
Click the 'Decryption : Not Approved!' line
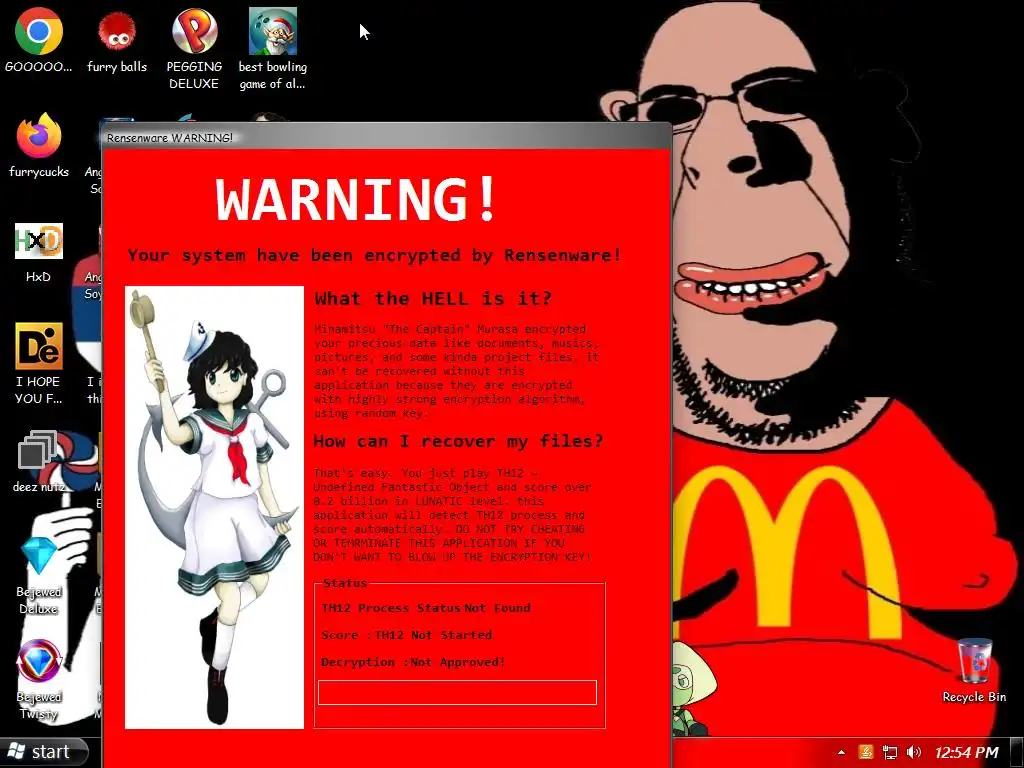pyautogui.click(x=413, y=662)
